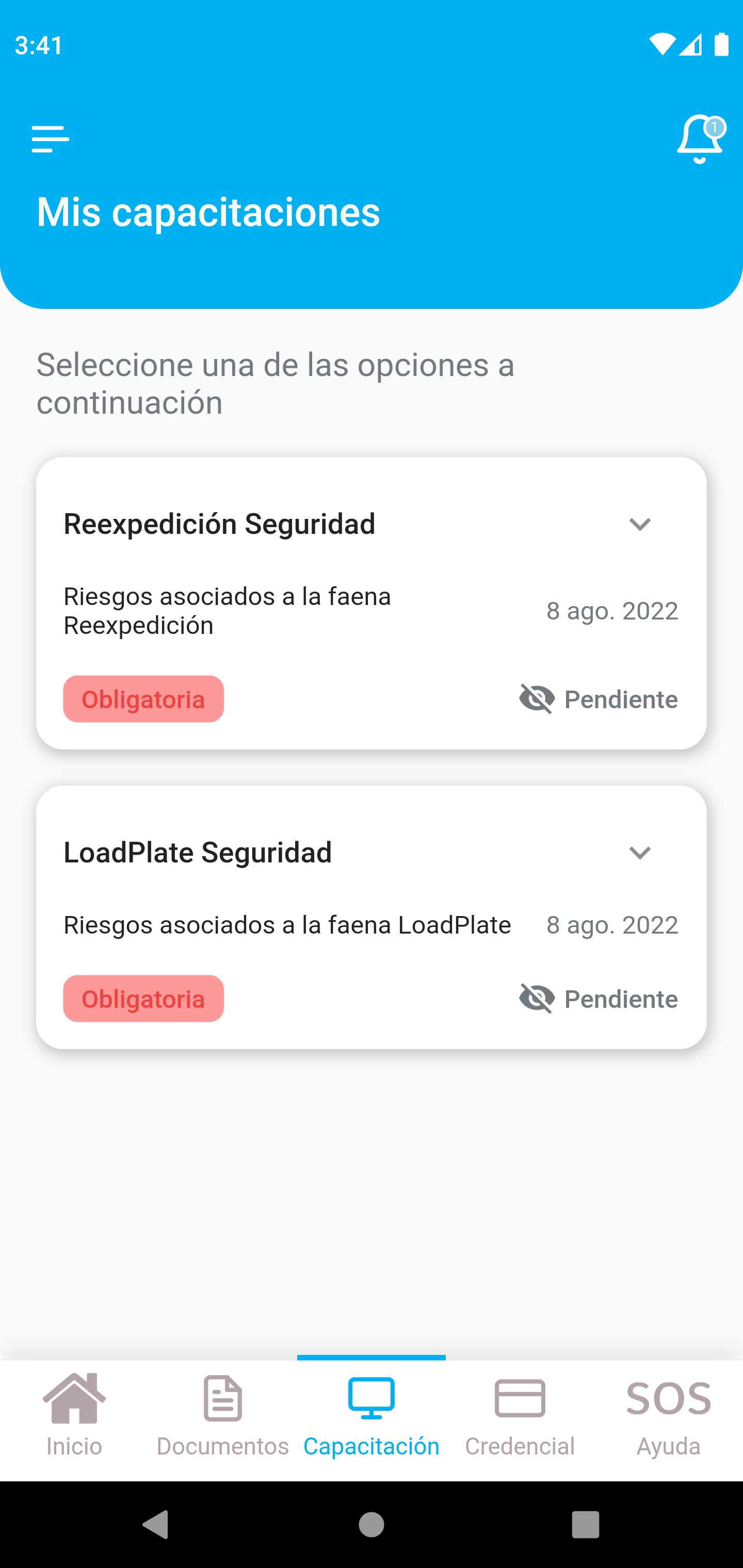743x1568 pixels.
Task: Expand the LoadPlate Seguridad card chevron
Action: (x=639, y=853)
